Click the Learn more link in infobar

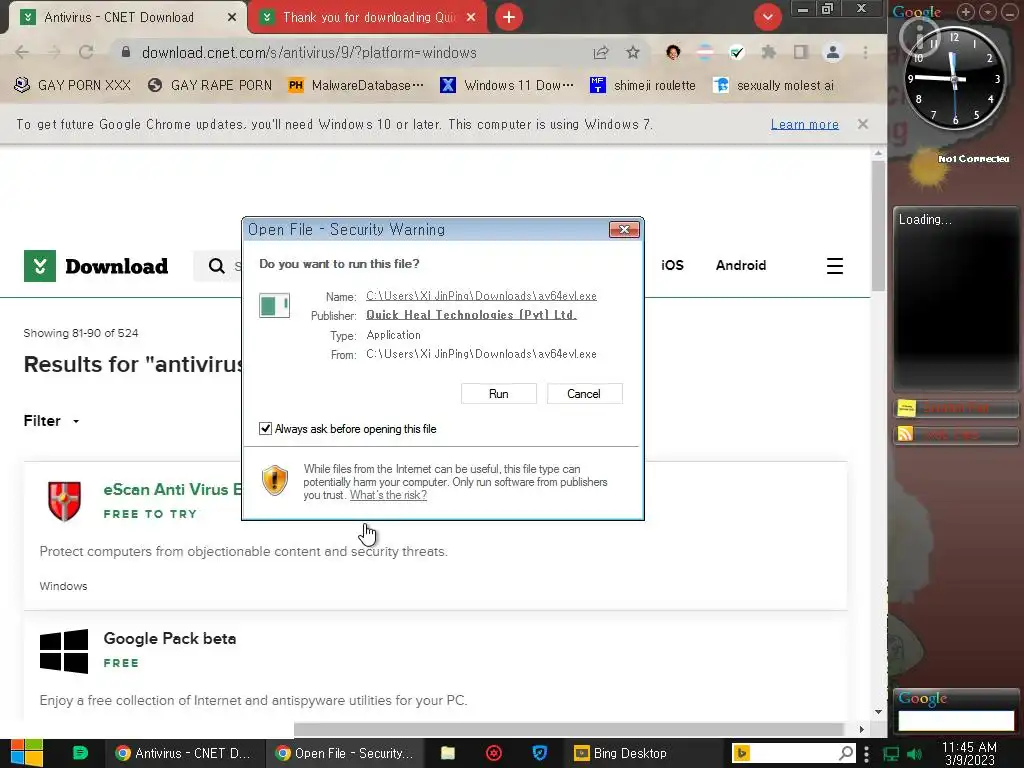pyautogui.click(x=805, y=124)
